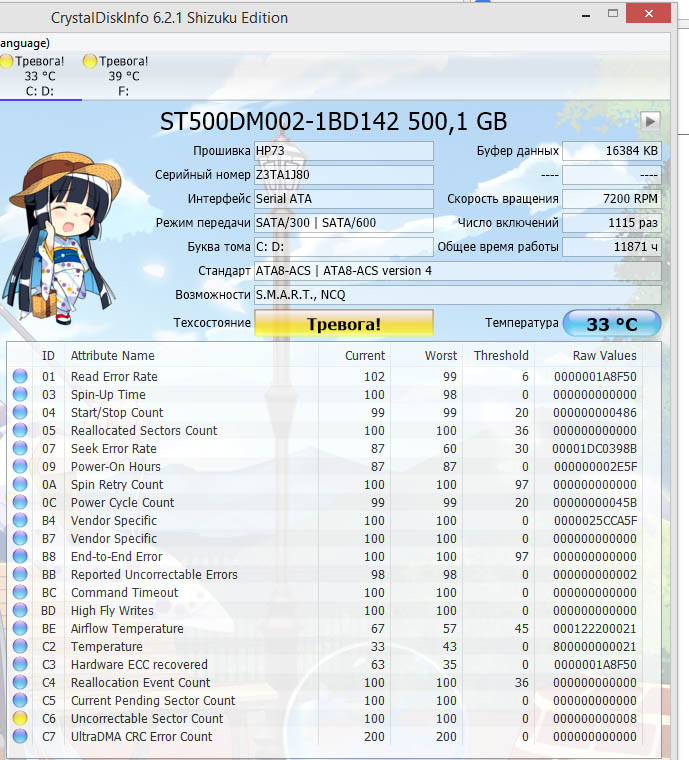The image size is (689, 760).
Task: Click the Start/Stop Count status circle
Action: pos(20,412)
